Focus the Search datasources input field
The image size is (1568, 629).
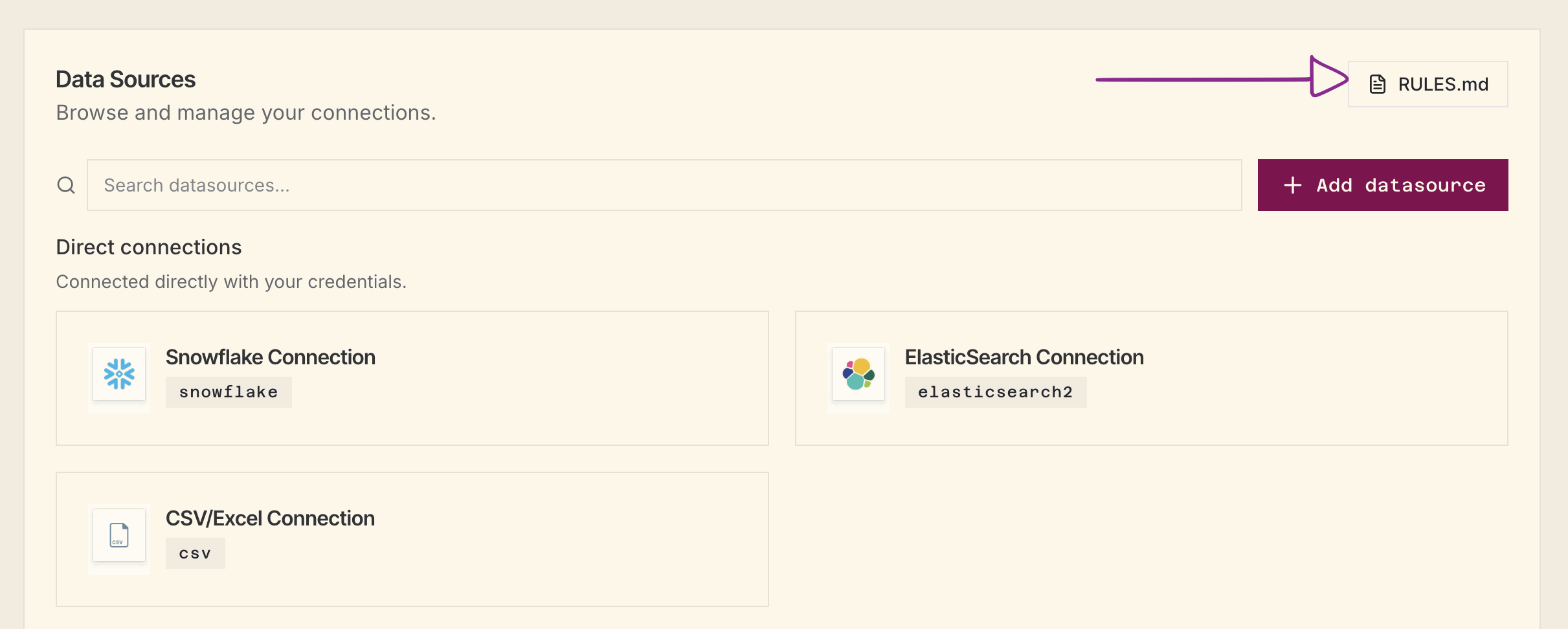pyautogui.click(x=664, y=186)
